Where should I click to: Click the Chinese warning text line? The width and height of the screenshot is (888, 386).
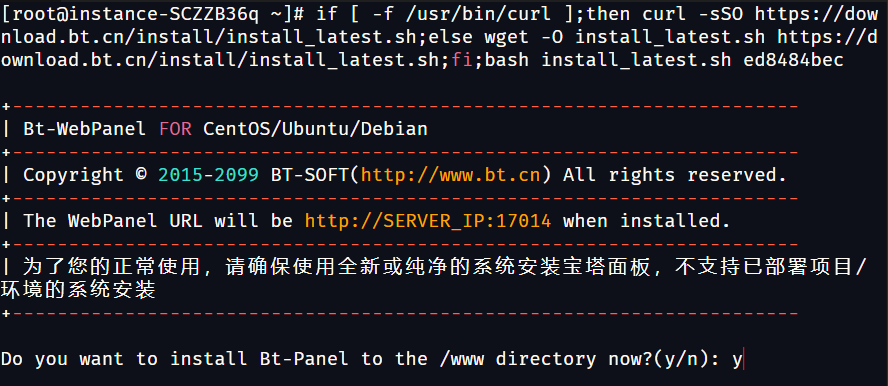point(433,278)
